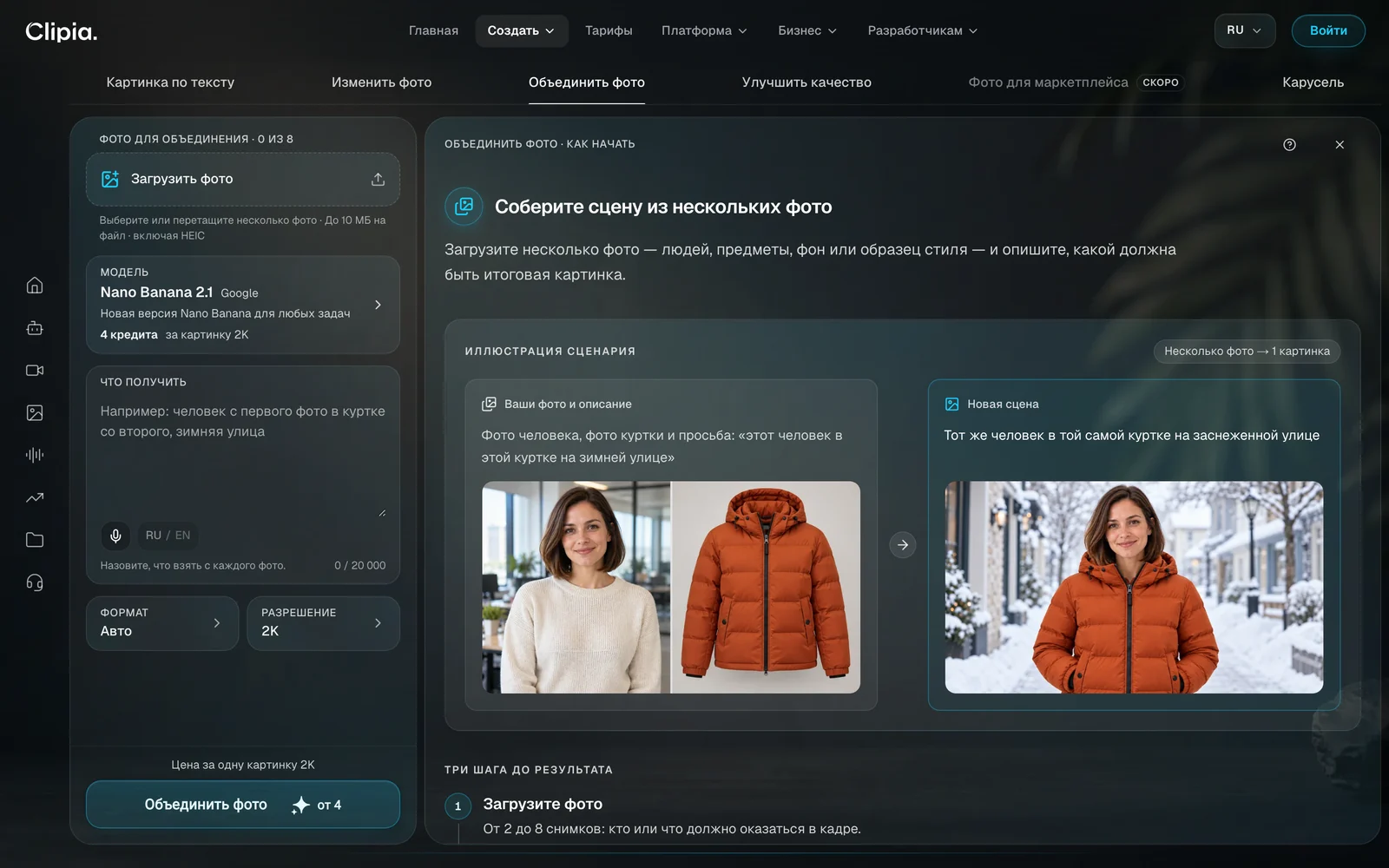Click the Несколько фото → 1 картинка badge
The height and width of the screenshot is (868, 1389).
(1247, 352)
